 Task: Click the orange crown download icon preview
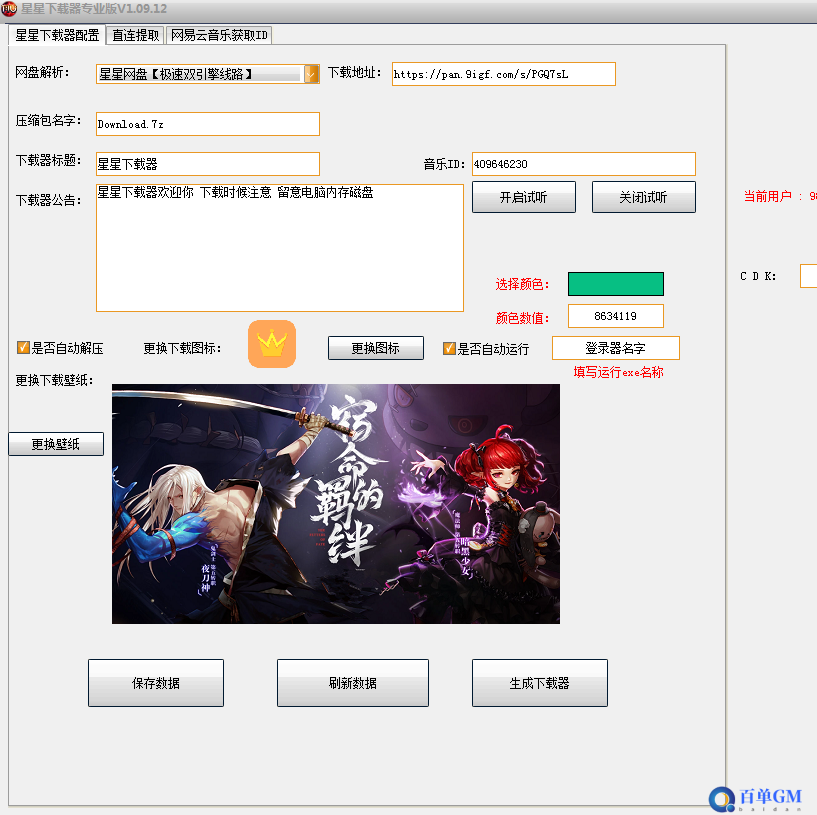click(x=272, y=344)
